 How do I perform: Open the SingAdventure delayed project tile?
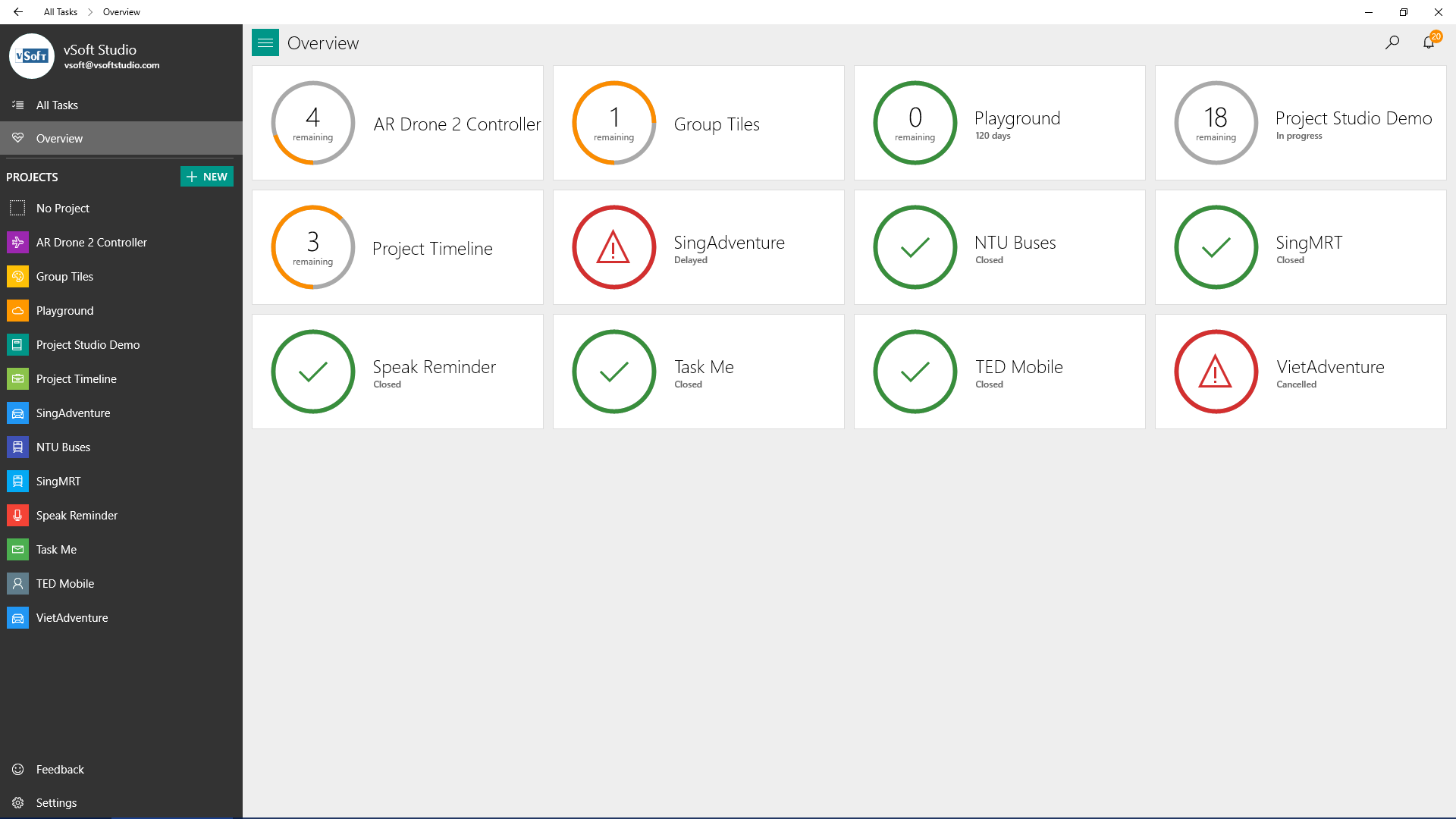tap(698, 247)
